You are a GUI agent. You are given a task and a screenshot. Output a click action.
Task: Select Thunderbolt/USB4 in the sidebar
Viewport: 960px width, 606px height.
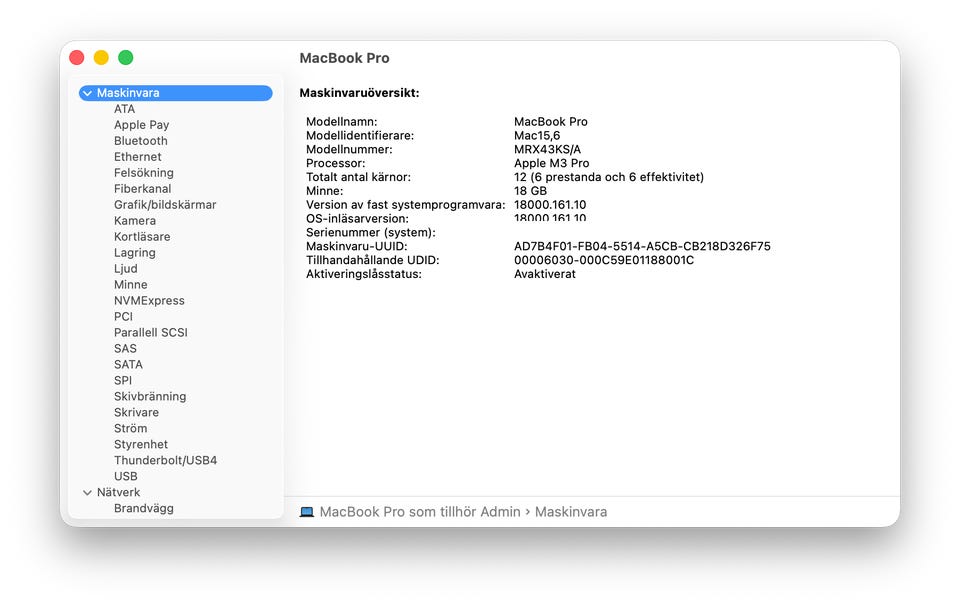tap(165, 460)
